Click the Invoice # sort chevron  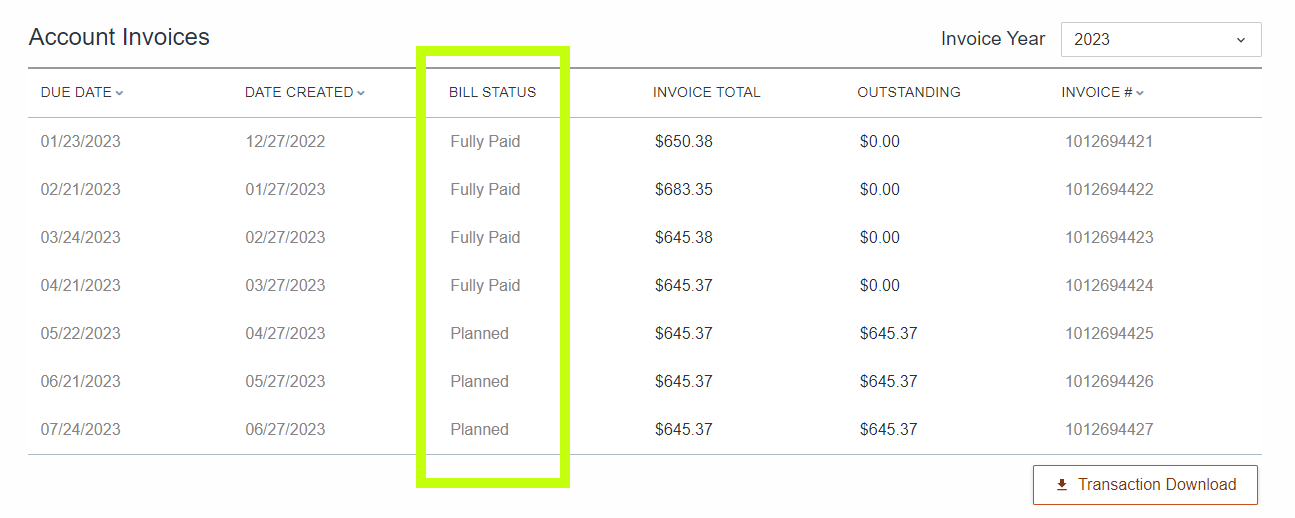tap(1140, 93)
